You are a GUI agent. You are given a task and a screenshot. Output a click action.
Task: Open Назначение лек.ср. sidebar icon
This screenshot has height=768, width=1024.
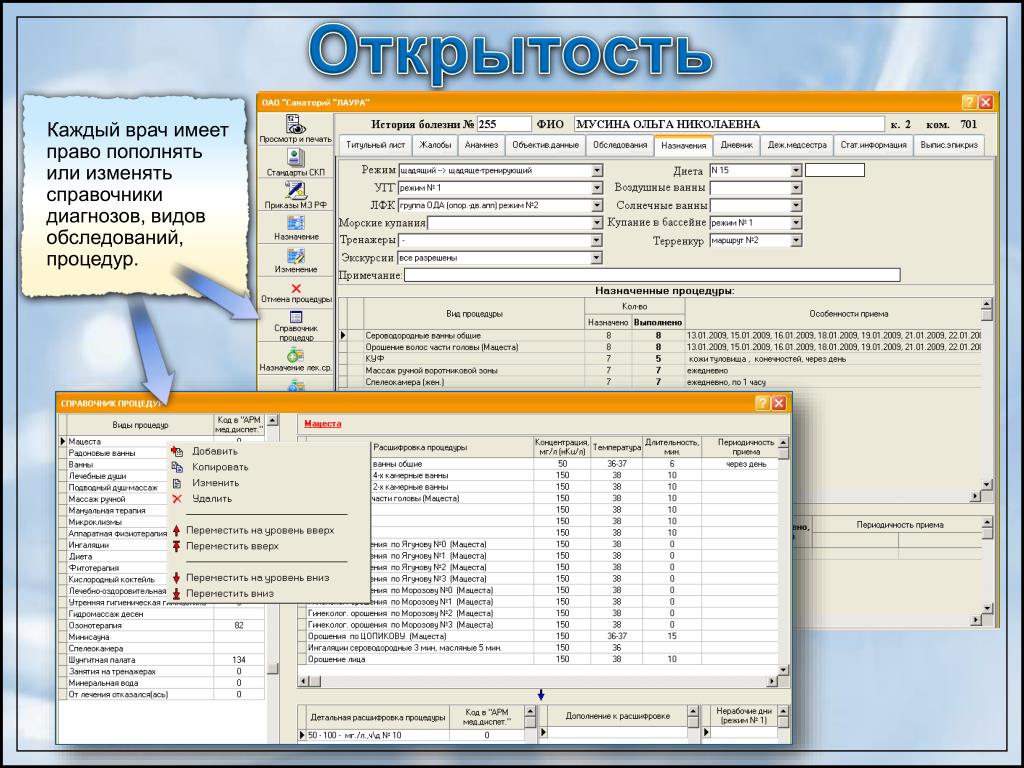coord(295,355)
